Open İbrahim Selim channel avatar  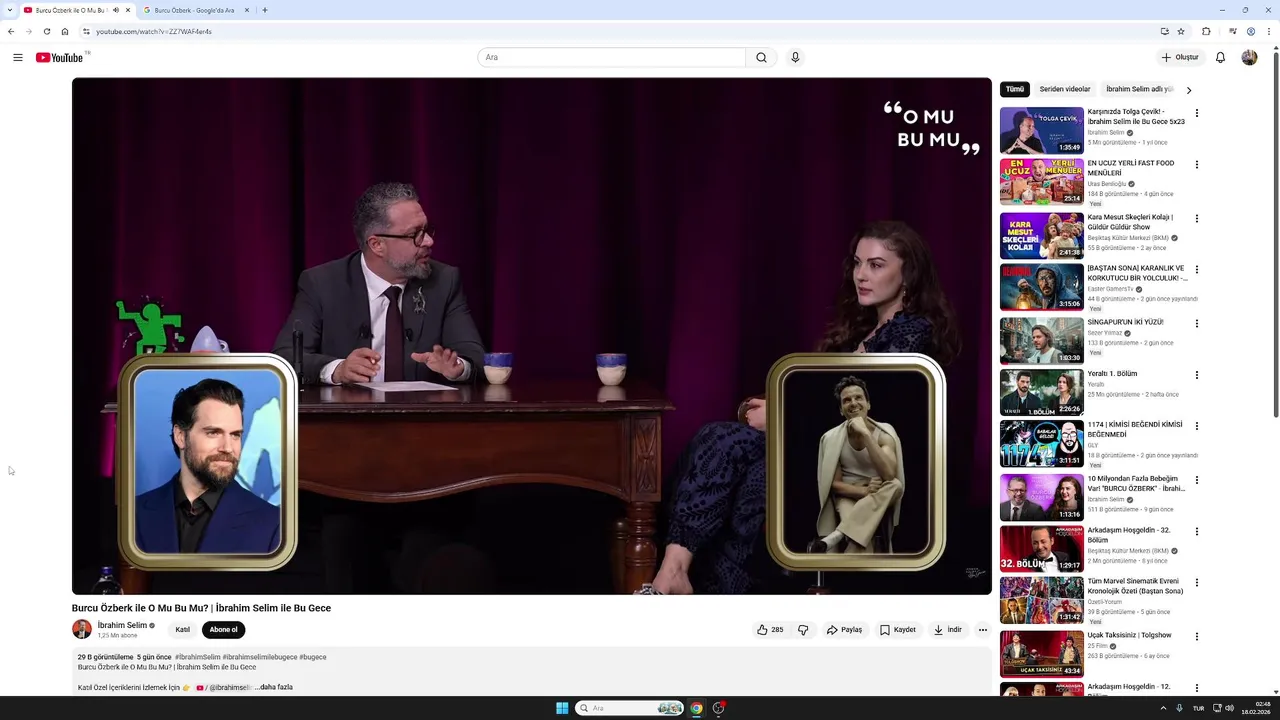[82, 629]
